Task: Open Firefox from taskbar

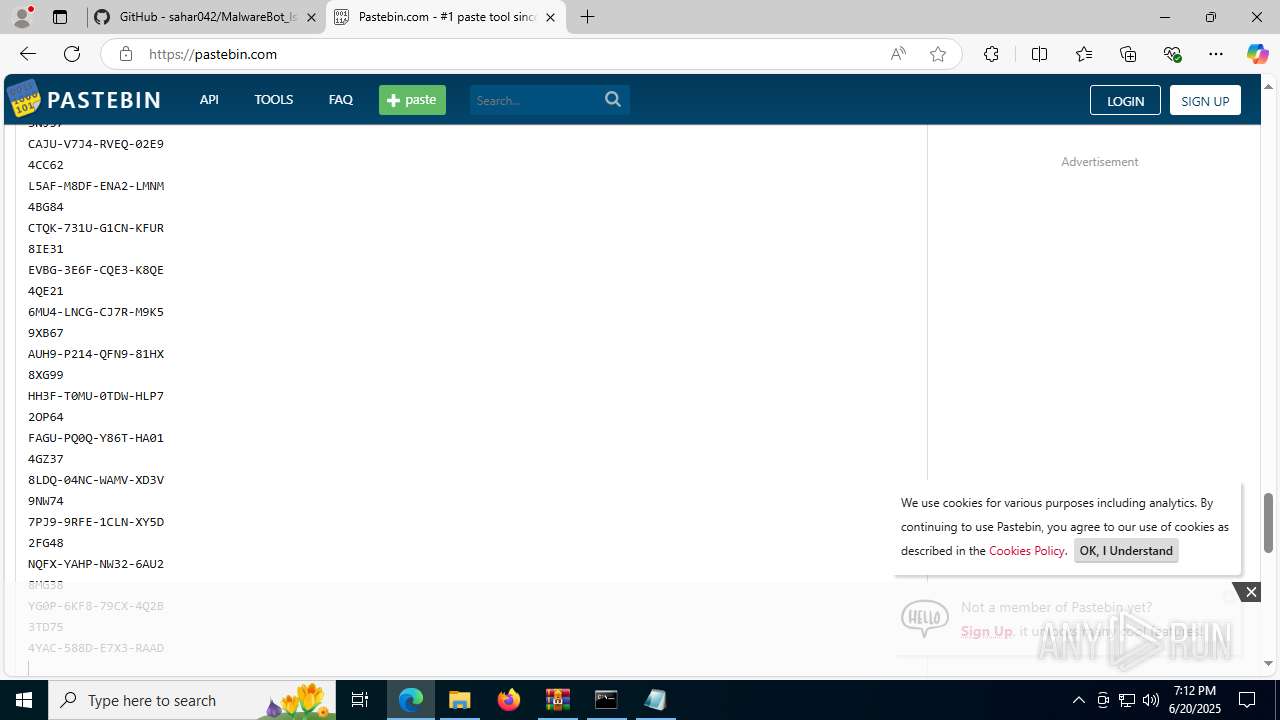Action: 509,700
